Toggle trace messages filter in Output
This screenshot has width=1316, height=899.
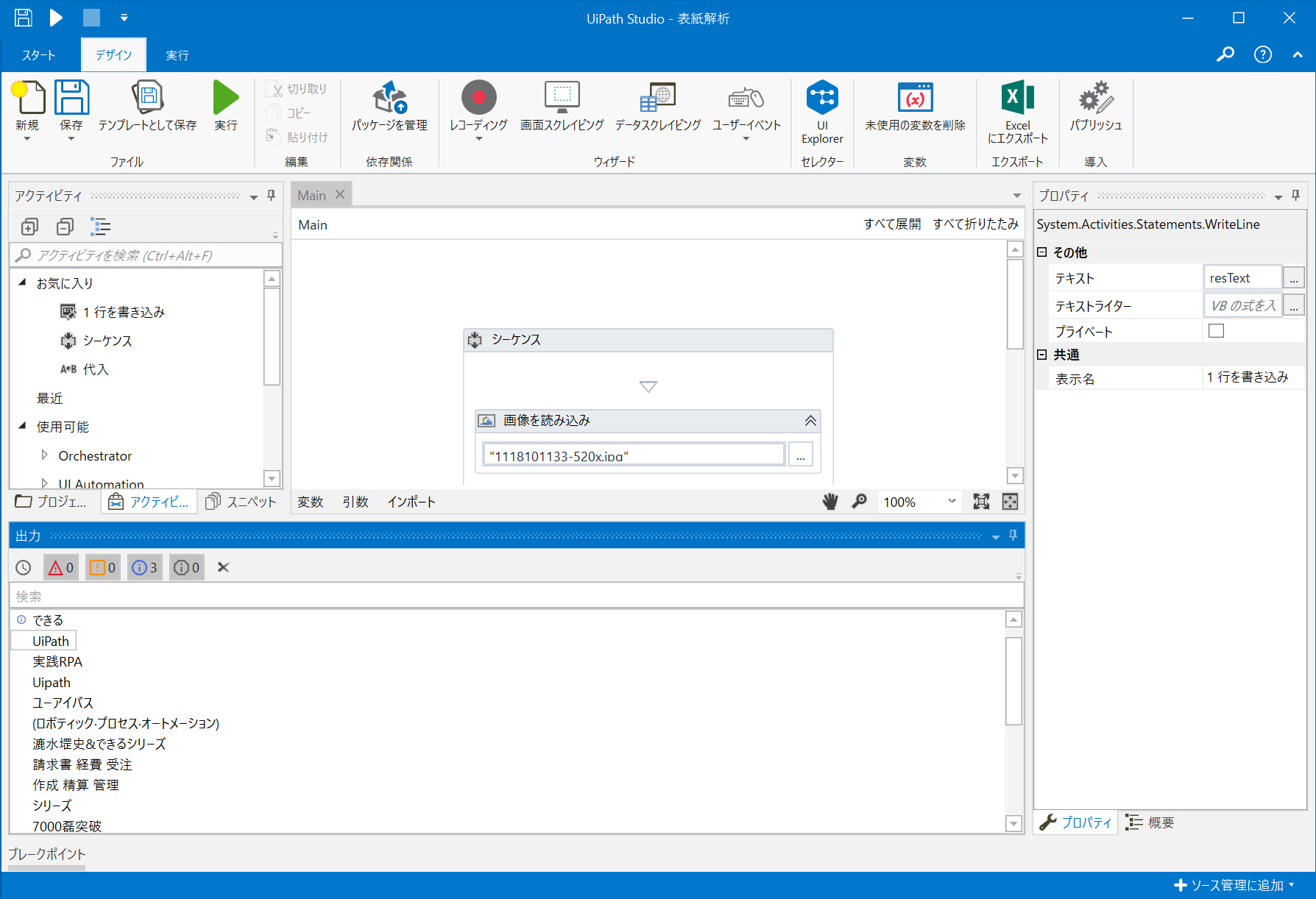pos(186,567)
